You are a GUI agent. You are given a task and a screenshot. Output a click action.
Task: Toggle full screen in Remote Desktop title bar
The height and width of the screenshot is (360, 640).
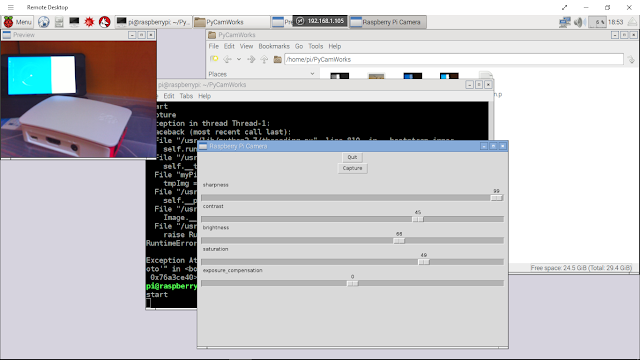[x=564, y=7]
